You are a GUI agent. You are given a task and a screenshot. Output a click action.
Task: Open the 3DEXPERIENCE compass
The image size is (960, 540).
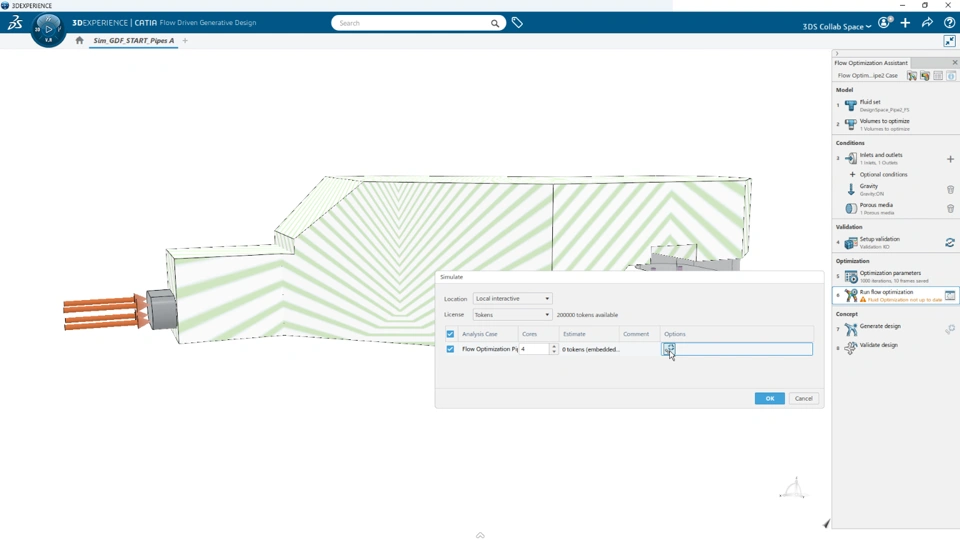pos(48,29)
